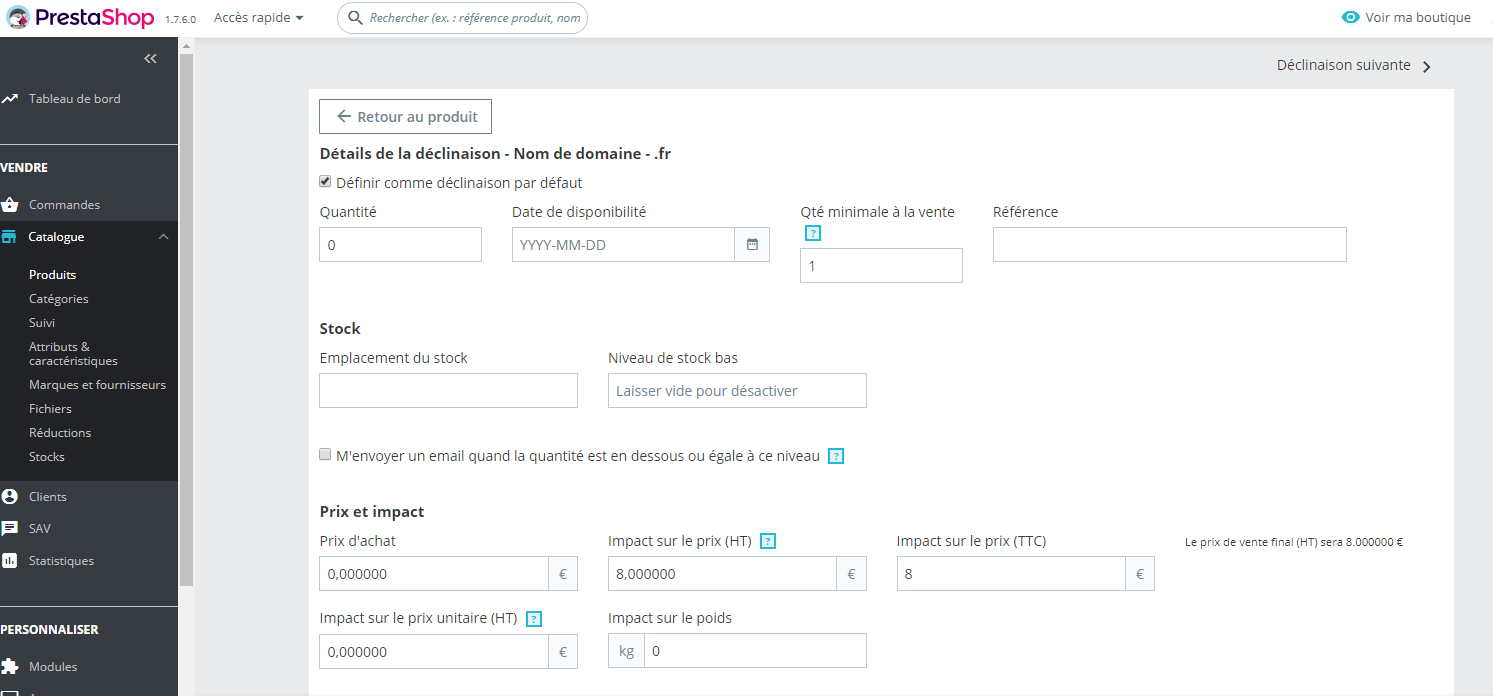Collapse the Catalogue menu chevron
The height and width of the screenshot is (696, 1493).
click(164, 237)
